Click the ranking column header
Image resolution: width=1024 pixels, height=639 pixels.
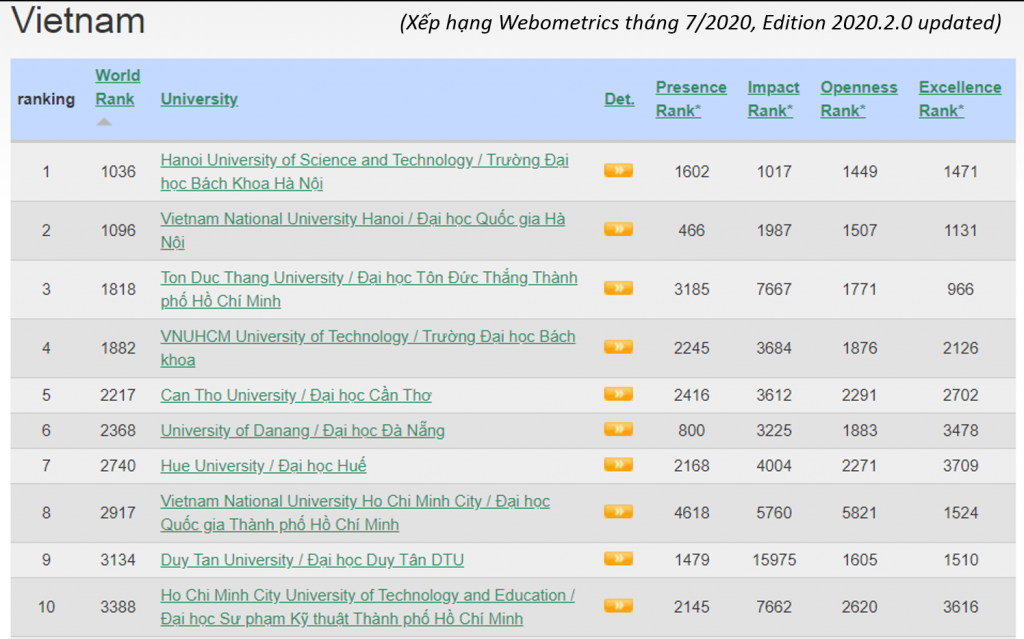pyautogui.click(x=46, y=99)
